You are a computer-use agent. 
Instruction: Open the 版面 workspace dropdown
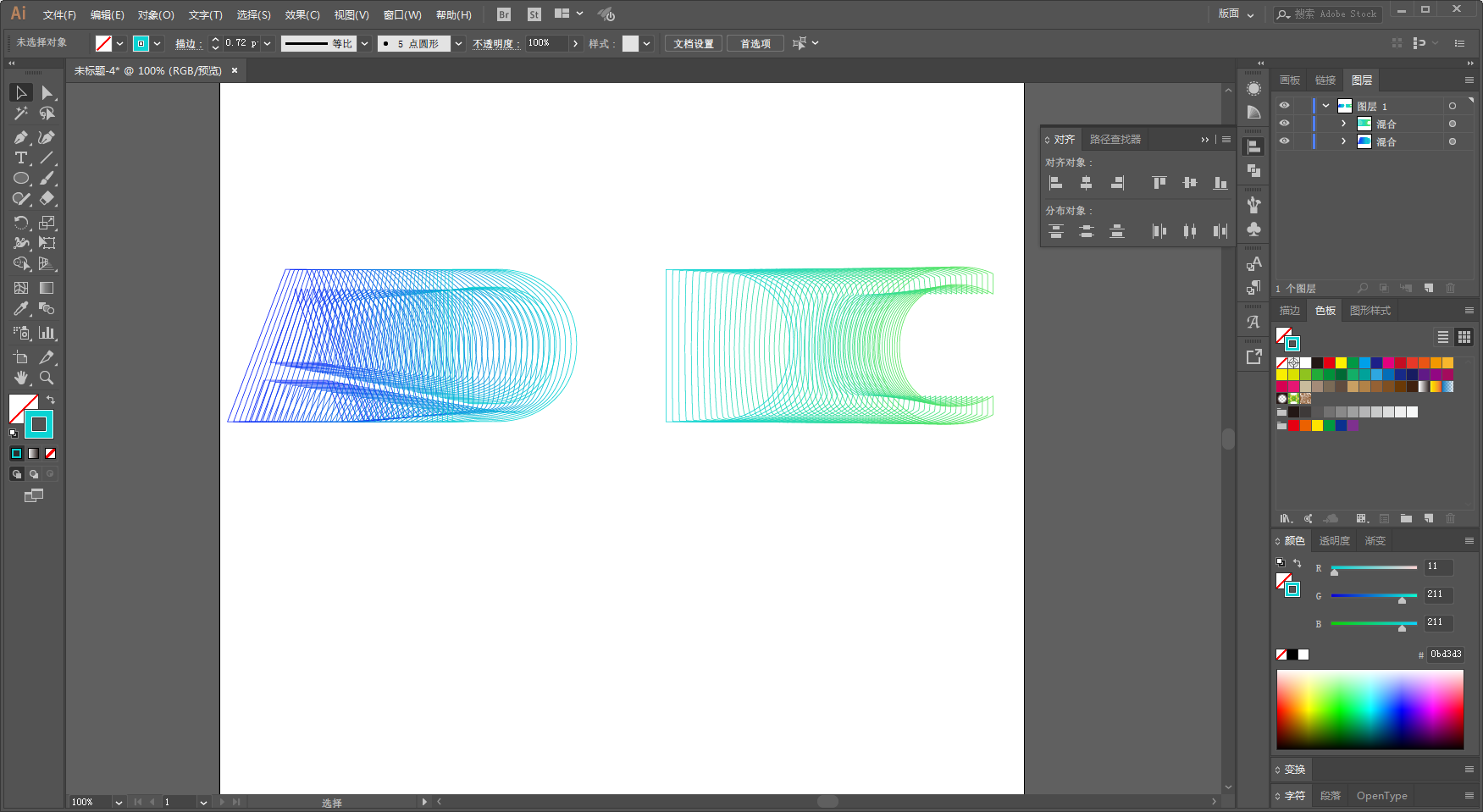point(1237,14)
